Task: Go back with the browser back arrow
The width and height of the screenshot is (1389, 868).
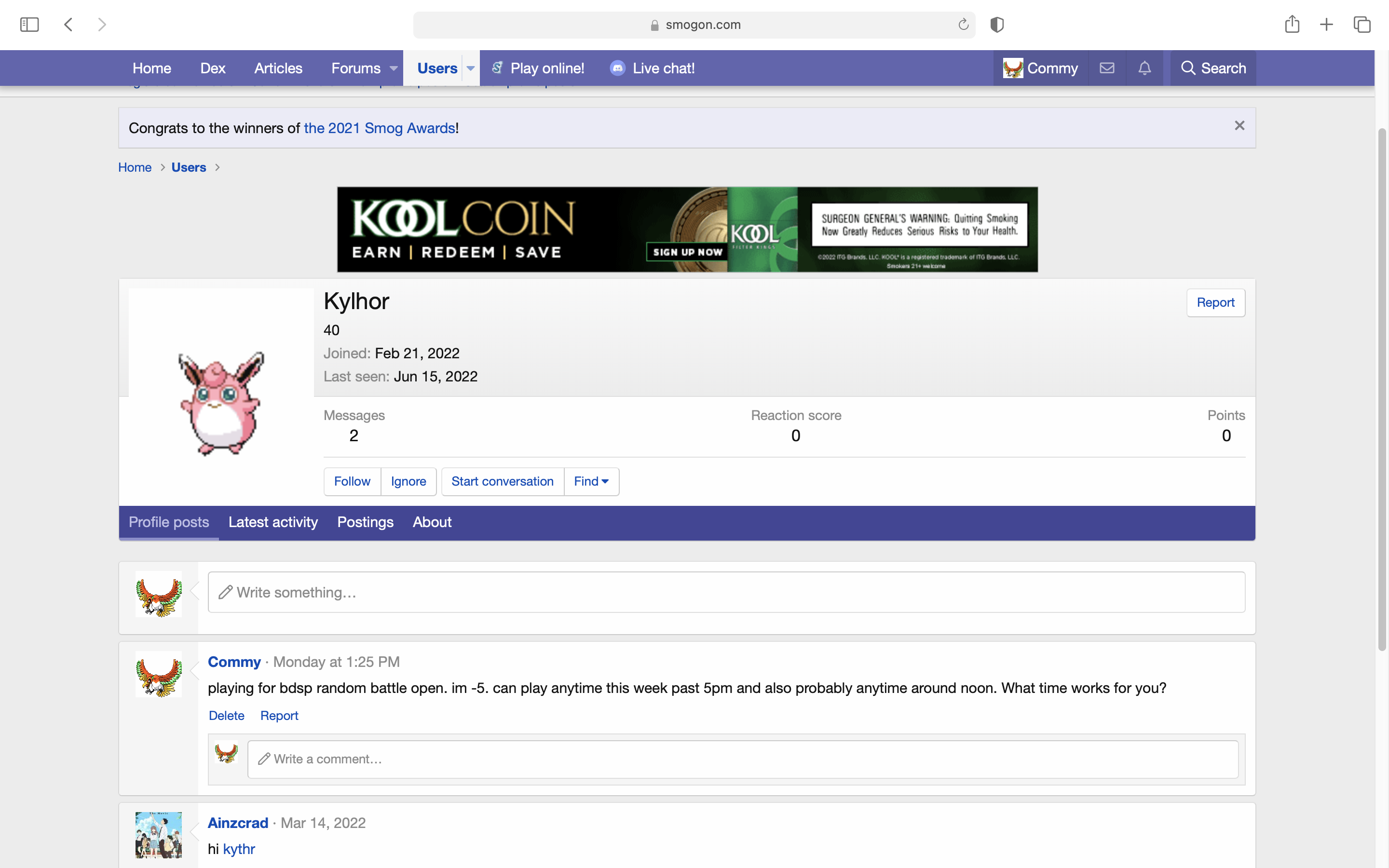Action: 68,25
